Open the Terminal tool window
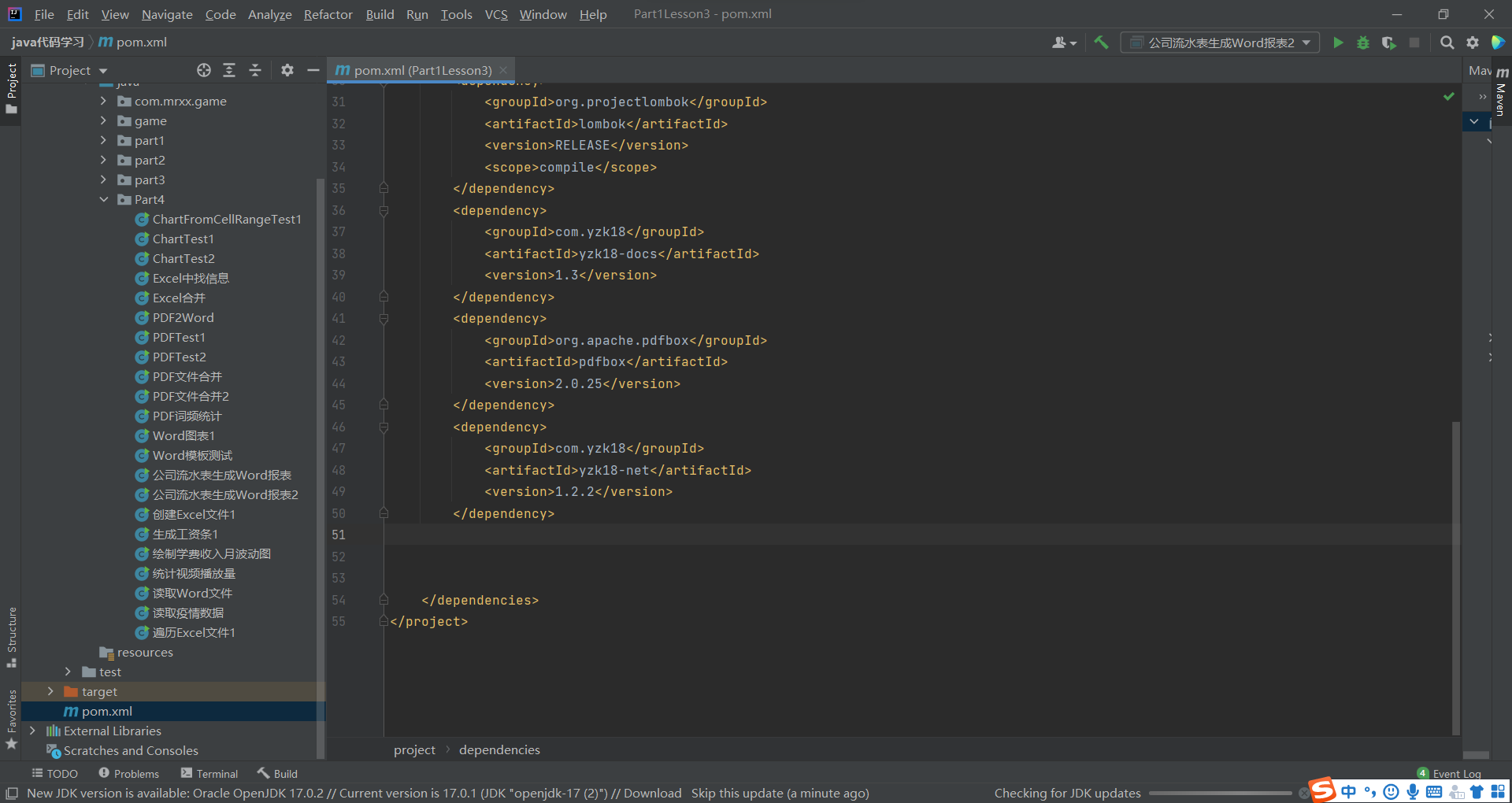1512x803 pixels. point(209,773)
